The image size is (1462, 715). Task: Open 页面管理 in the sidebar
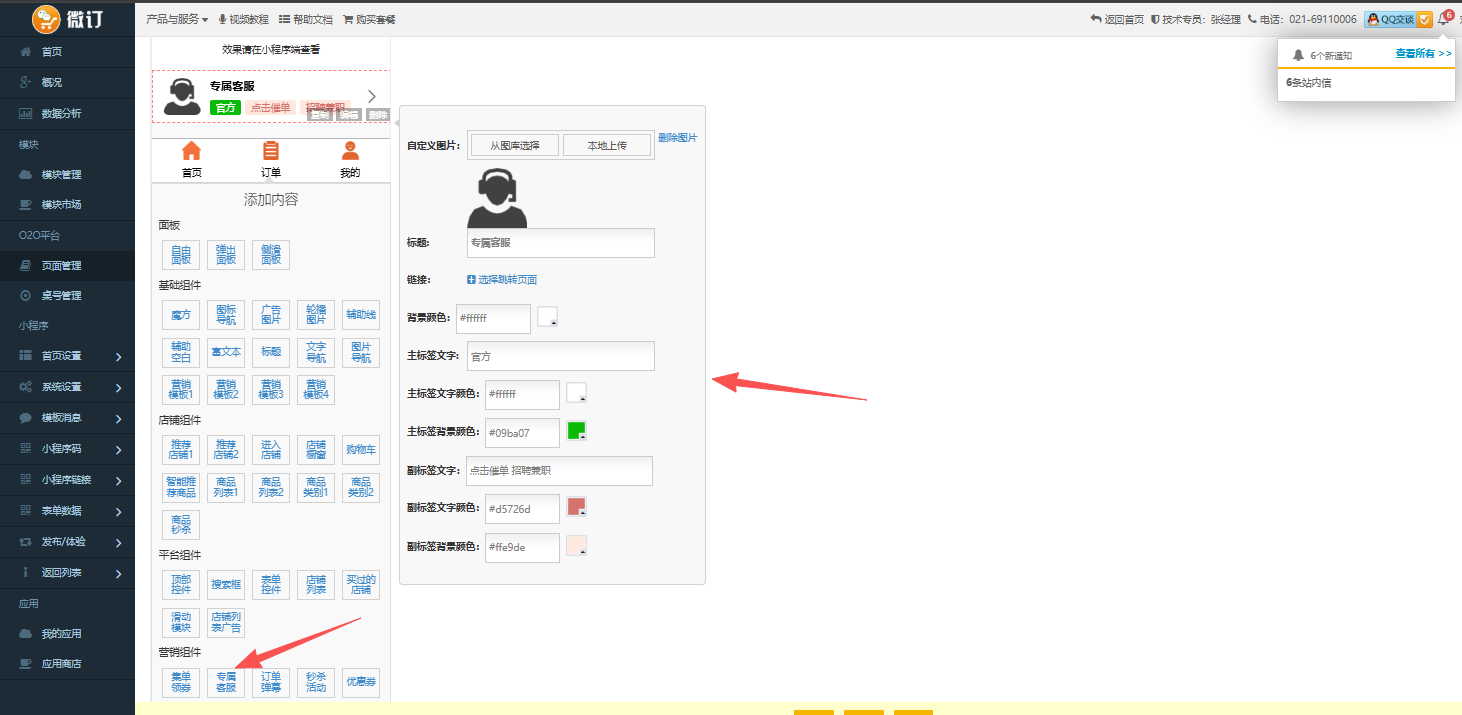click(x=62, y=265)
